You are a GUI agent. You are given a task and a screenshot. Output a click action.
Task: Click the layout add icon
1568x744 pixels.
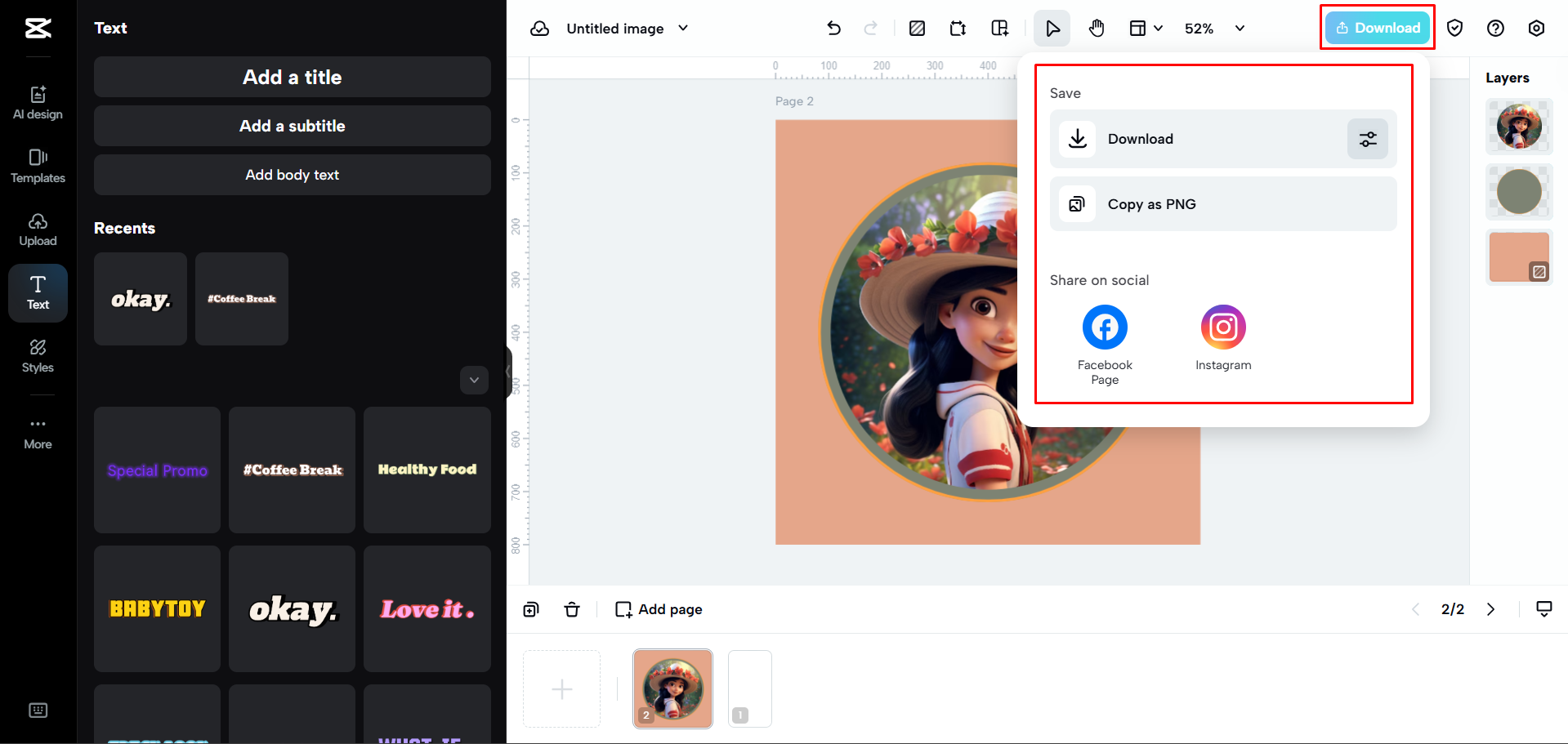[x=999, y=29]
